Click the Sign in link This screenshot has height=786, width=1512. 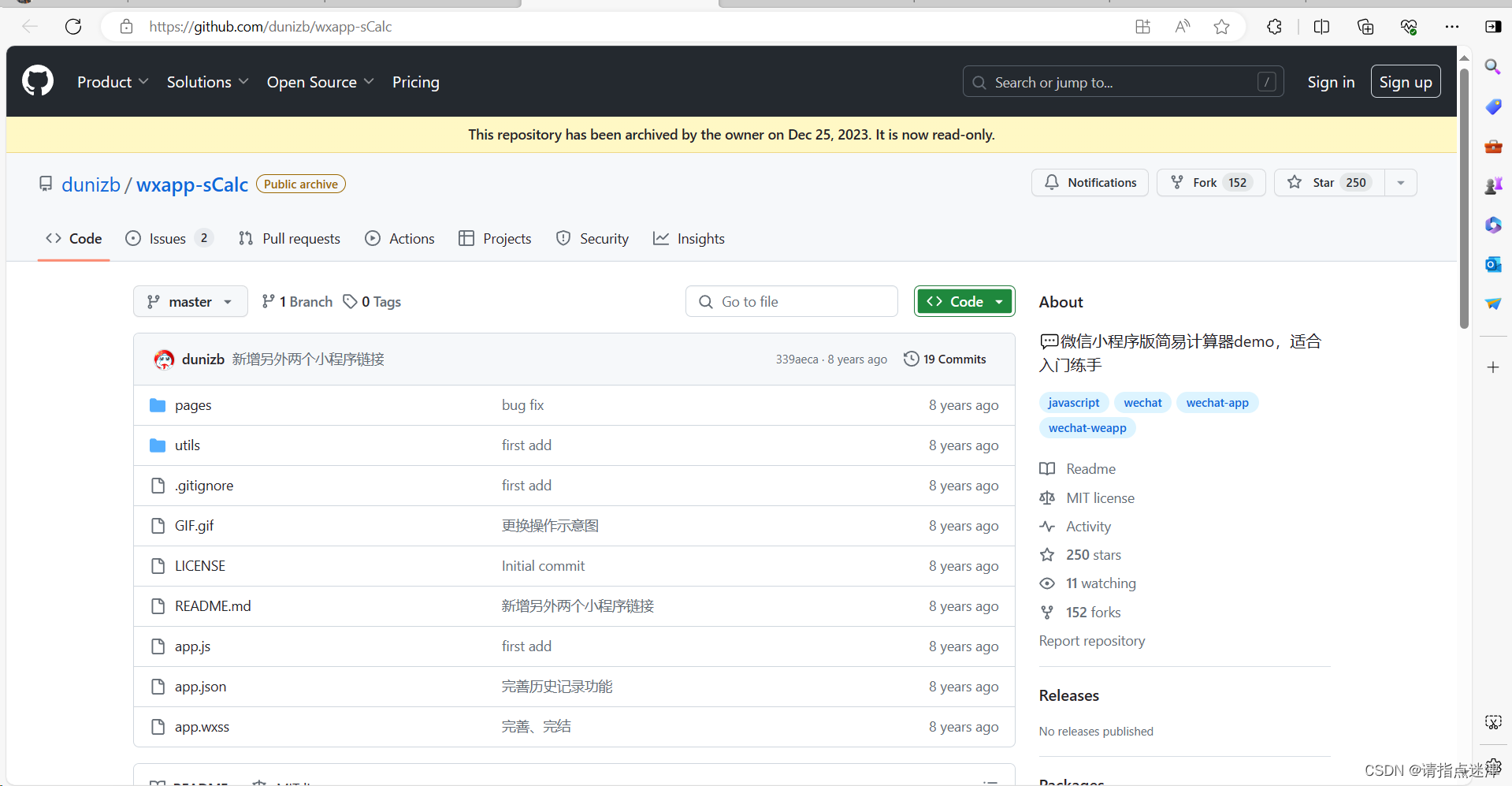point(1331,82)
